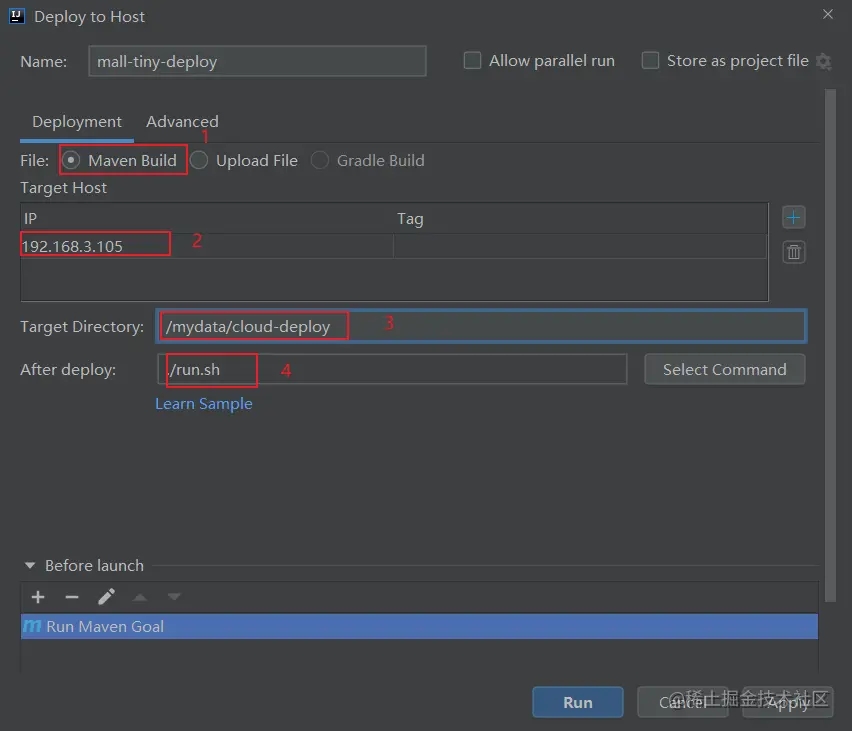852x731 pixels.
Task: Select the Gradle Build radio option
Action: click(x=320, y=160)
